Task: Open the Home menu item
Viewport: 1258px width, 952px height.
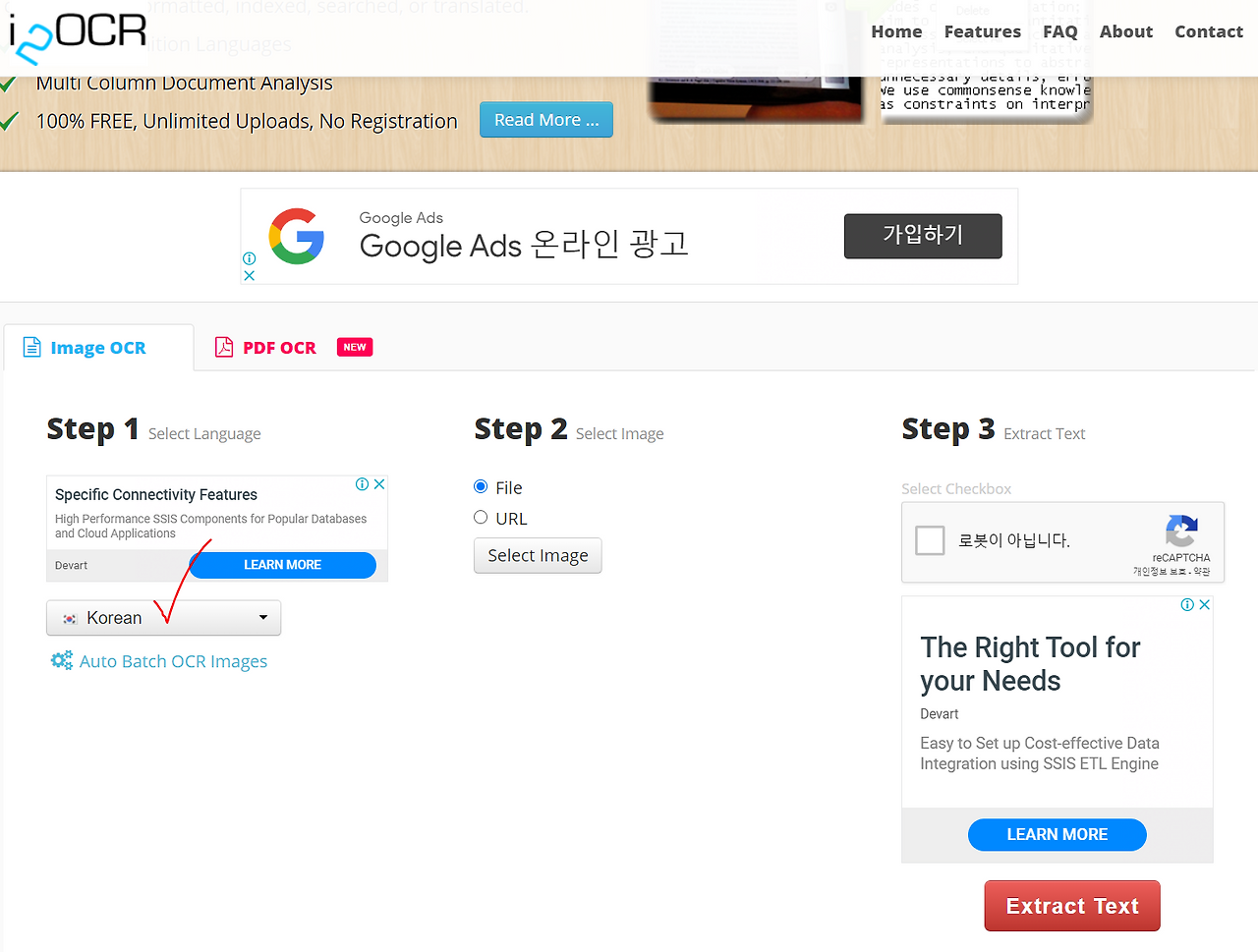Action: pyautogui.click(x=896, y=31)
